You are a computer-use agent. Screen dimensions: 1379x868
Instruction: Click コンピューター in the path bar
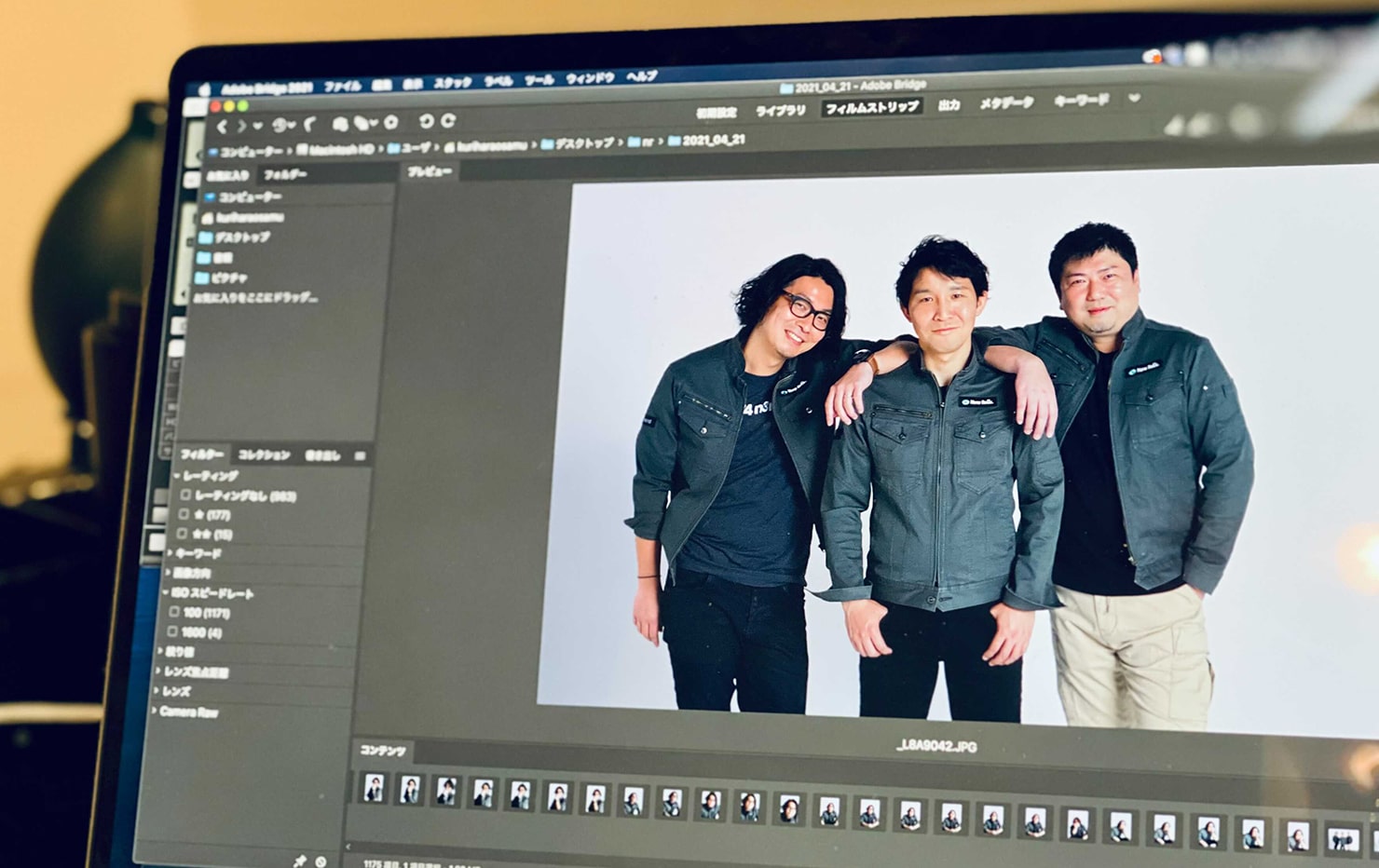[245, 150]
